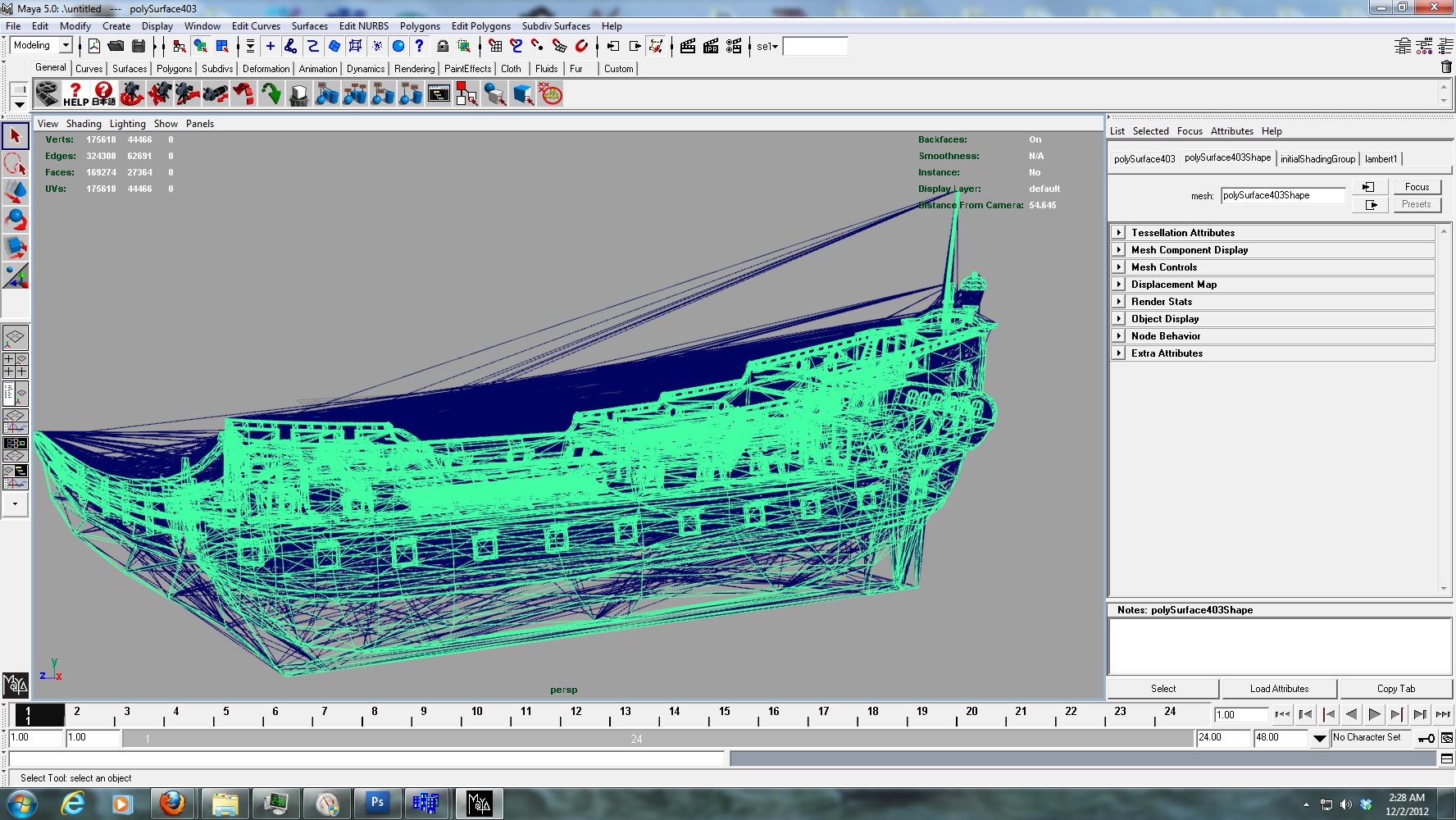The height and width of the screenshot is (820, 1456).
Task: Select by hierarchy mode icon
Action: pyautogui.click(x=180, y=46)
